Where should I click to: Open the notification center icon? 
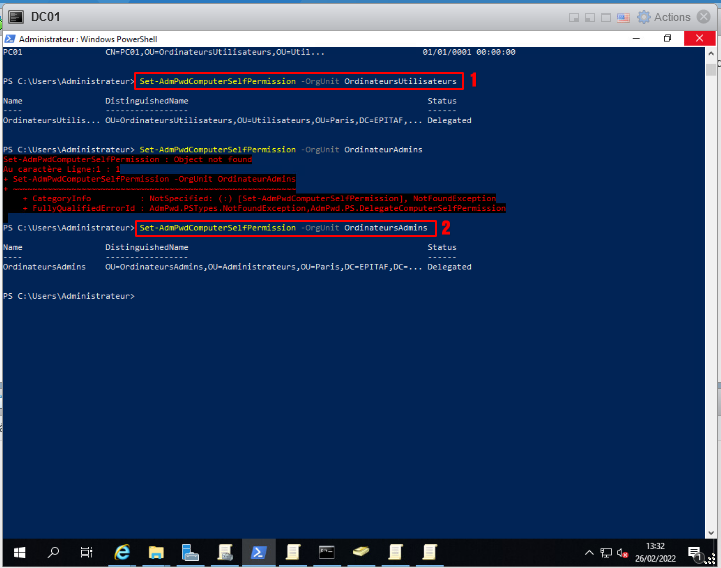tap(695, 552)
